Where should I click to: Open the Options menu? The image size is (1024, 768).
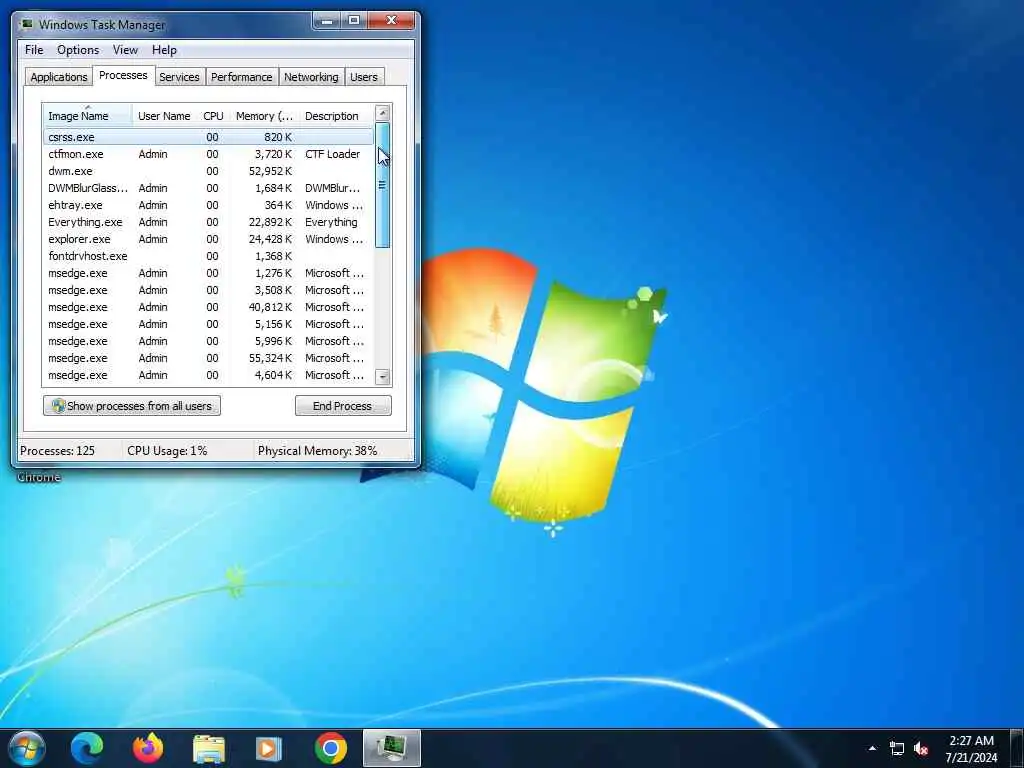coord(78,50)
